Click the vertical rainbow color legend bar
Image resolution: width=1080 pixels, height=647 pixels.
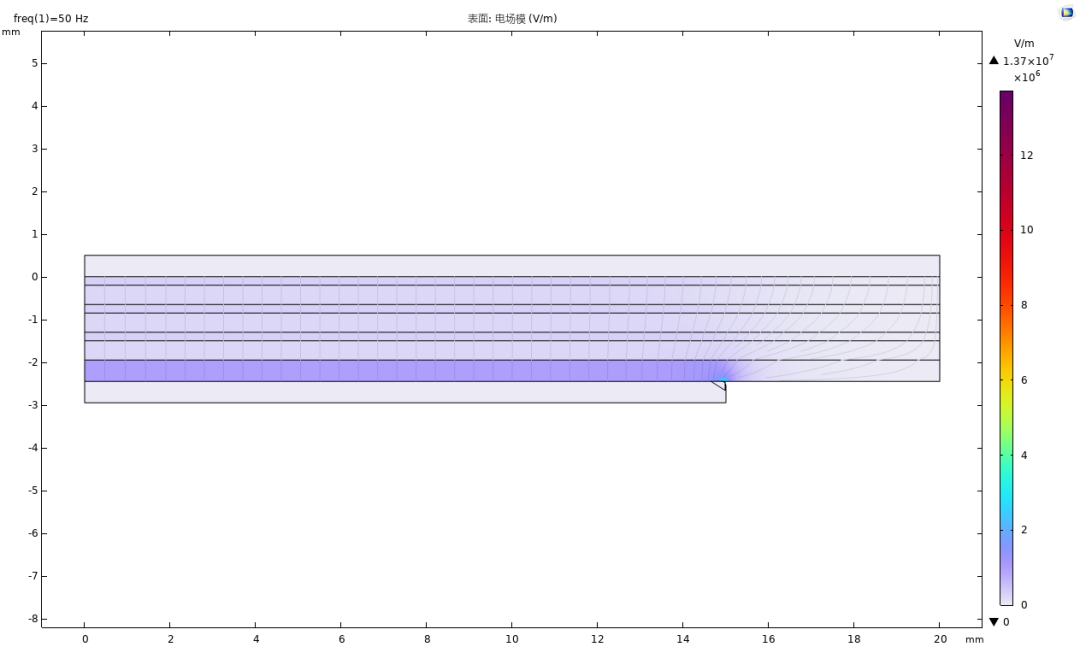[x=1006, y=348]
